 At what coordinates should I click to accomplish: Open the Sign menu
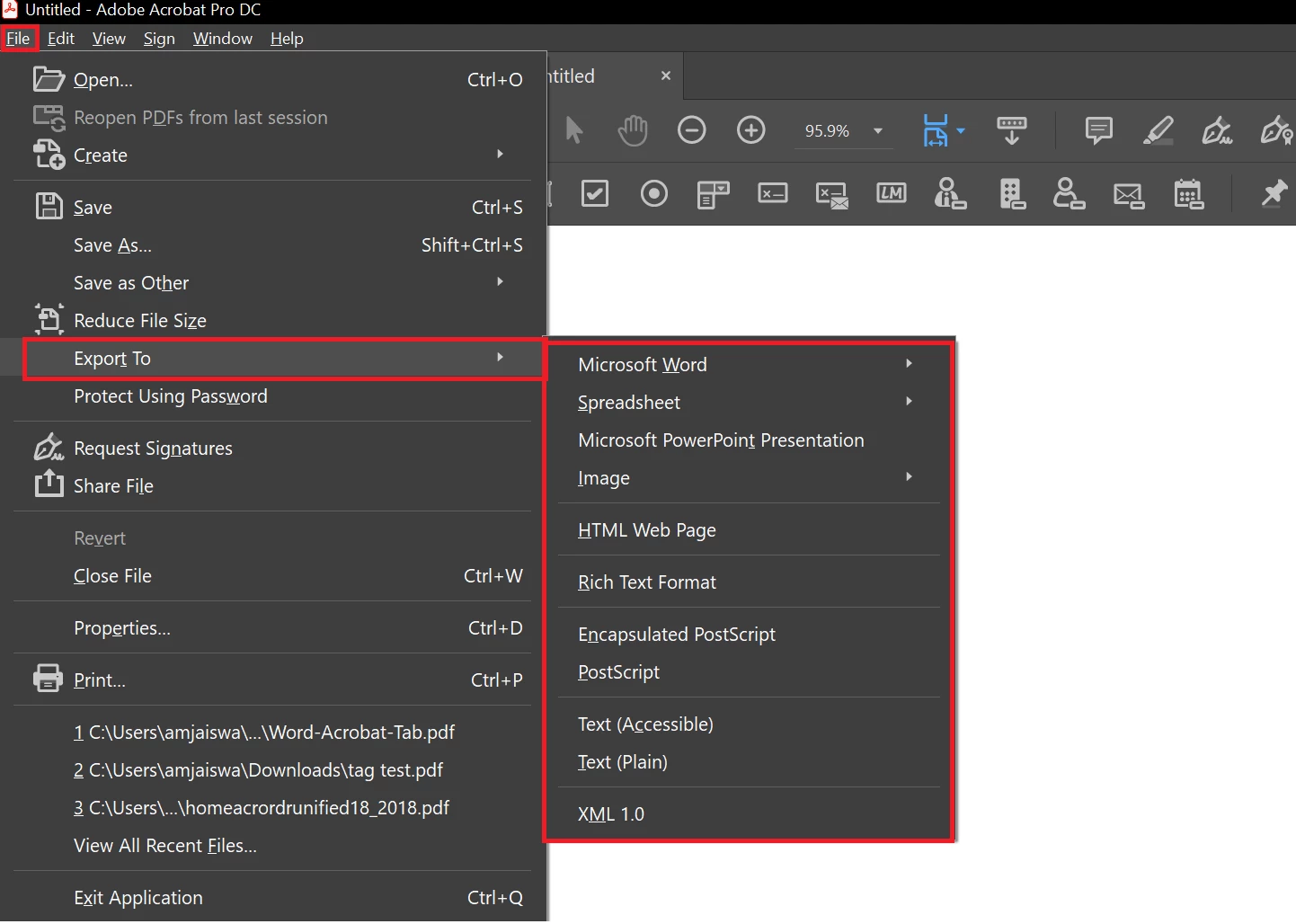159,38
